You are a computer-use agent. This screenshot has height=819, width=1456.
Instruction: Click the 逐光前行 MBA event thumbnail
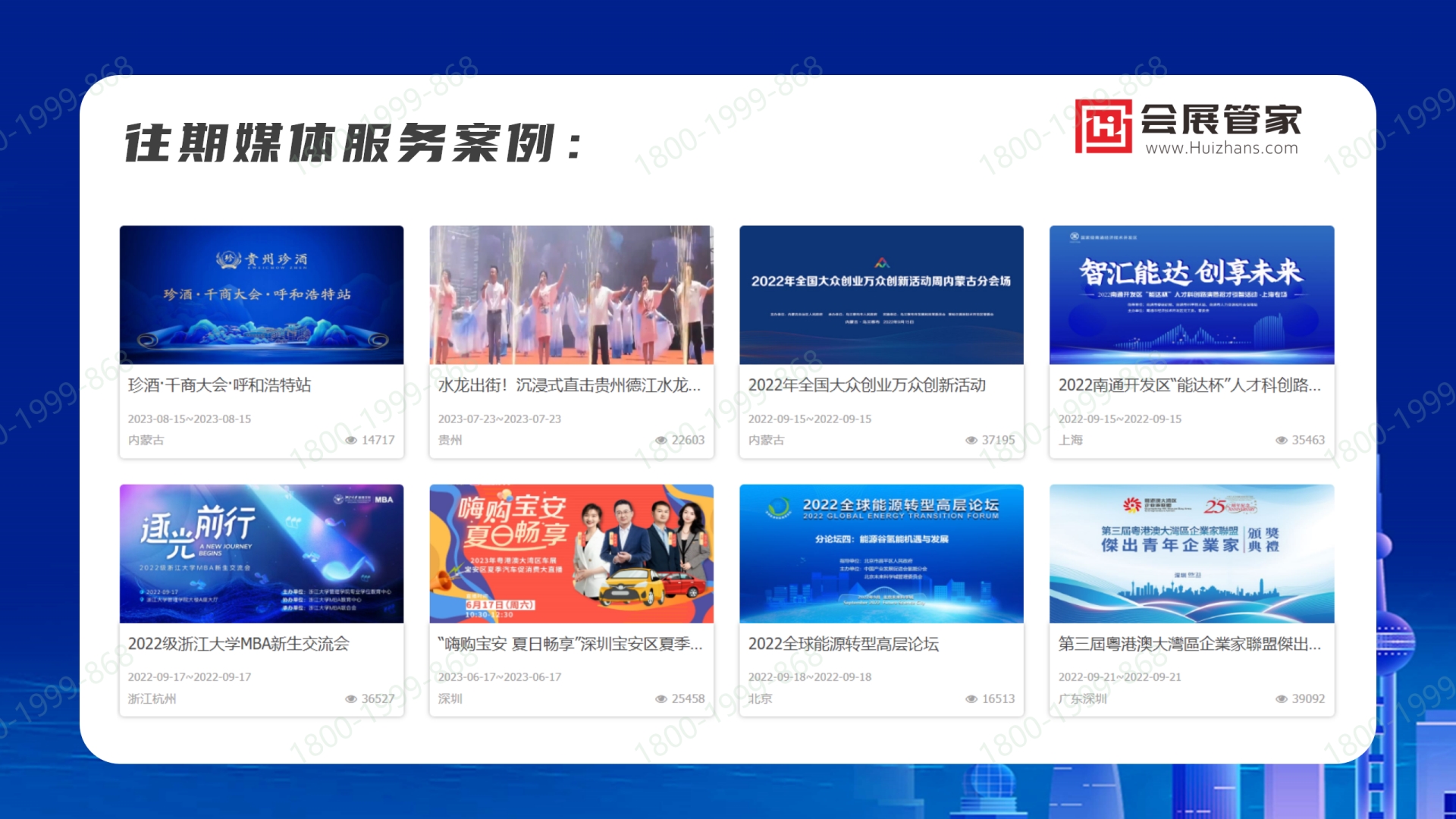pyautogui.click(x=262, y=553)
